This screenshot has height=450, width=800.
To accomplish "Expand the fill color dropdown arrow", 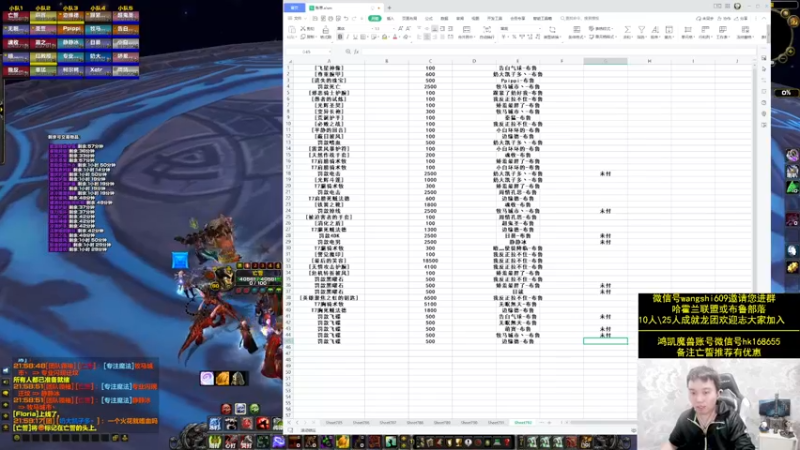I will pos(389,37).
